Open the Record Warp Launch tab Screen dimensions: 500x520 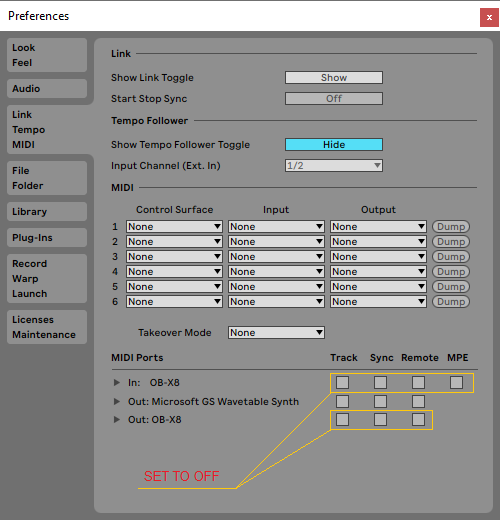click(47, 279)
